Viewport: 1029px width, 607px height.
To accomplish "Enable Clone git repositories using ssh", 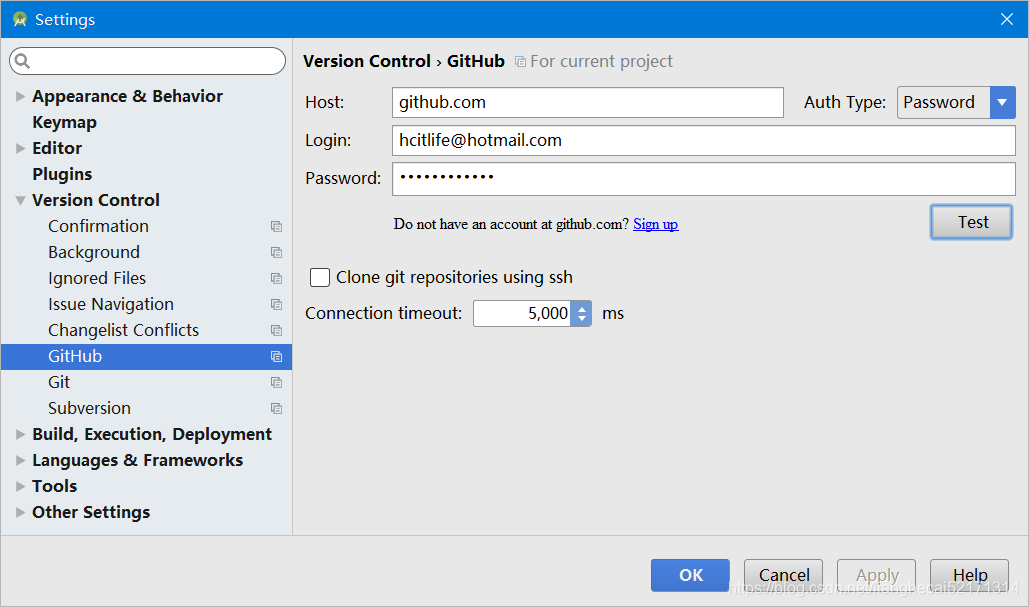I will [320, 278].
